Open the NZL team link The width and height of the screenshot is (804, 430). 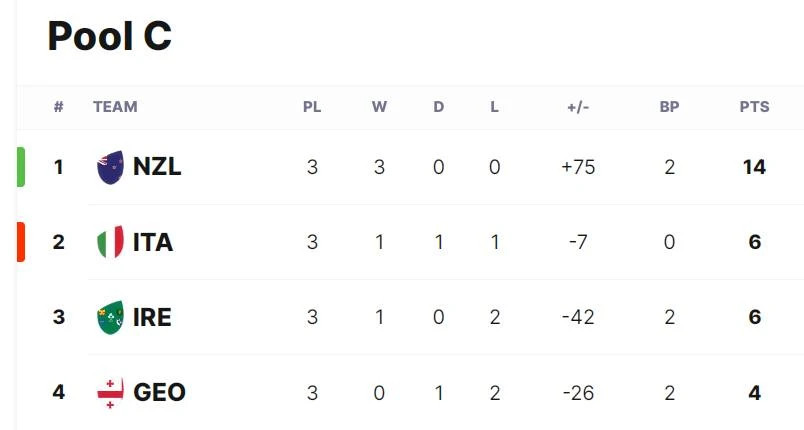157,167
